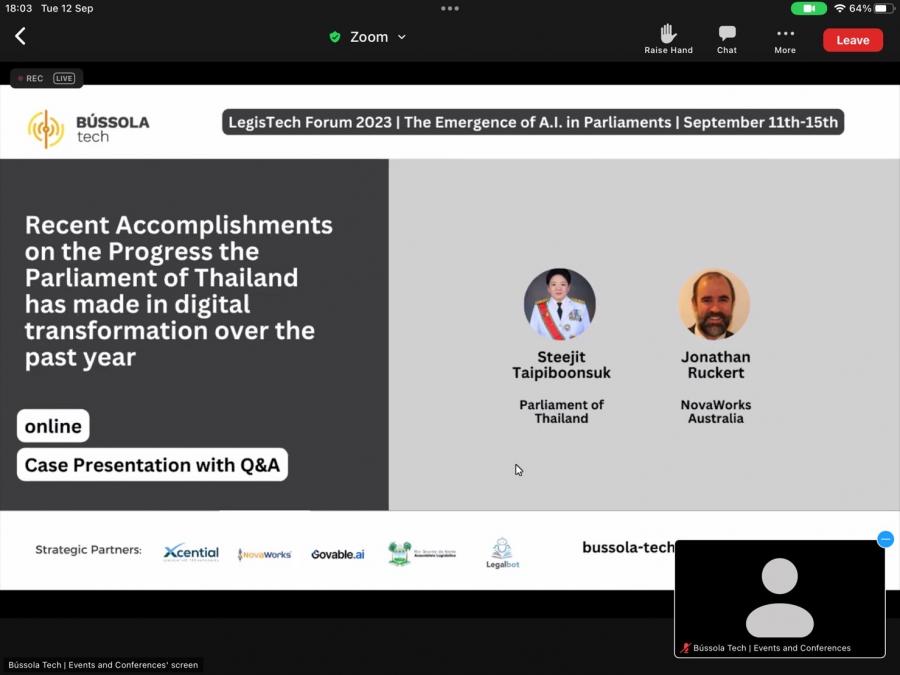Click the Legalbot partner logo
The image size is (900, 675).
pyautogui.click(x=502, y=553)
